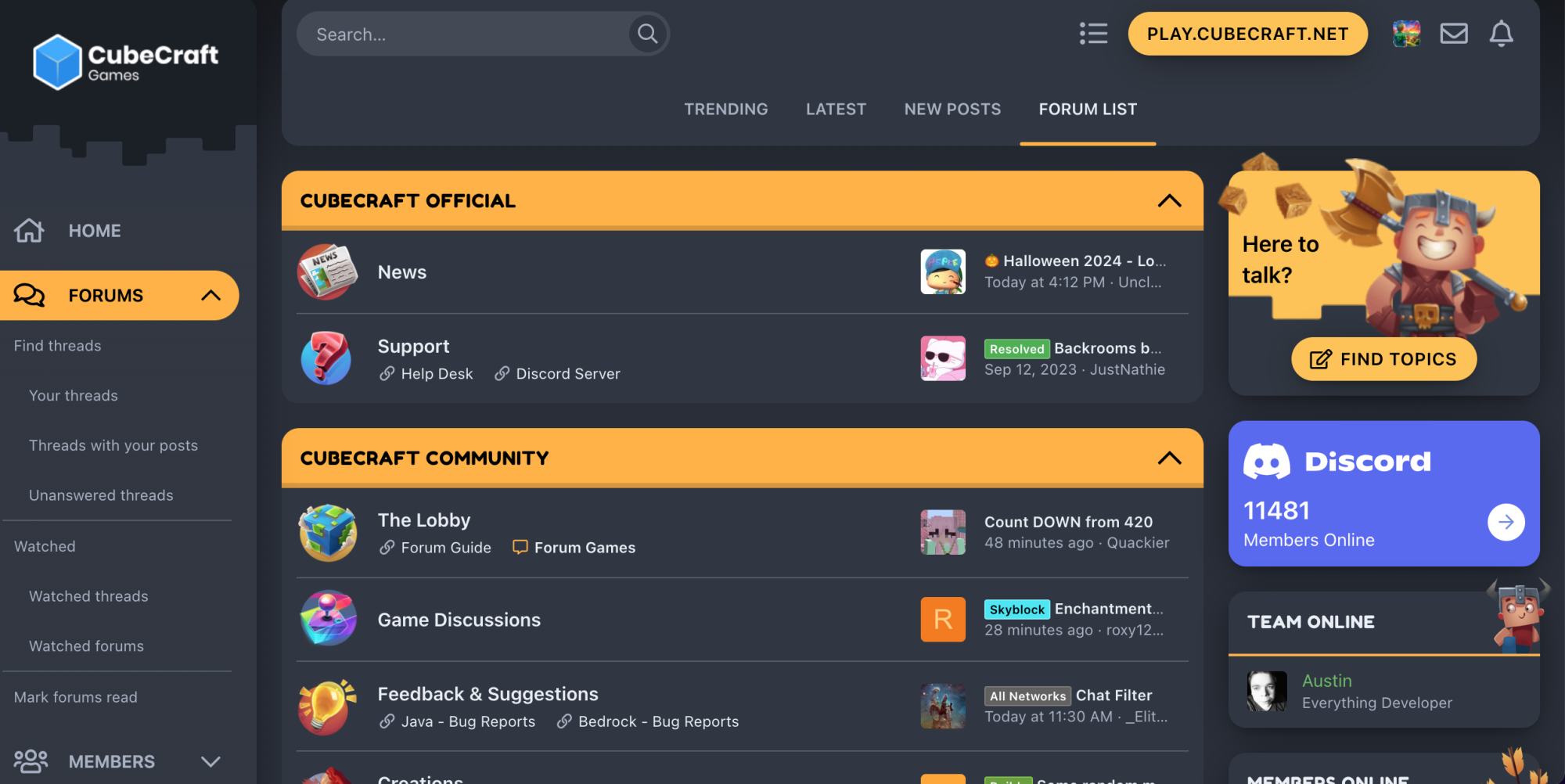
Task: Click the Support question mark icon
Action: 326,358
